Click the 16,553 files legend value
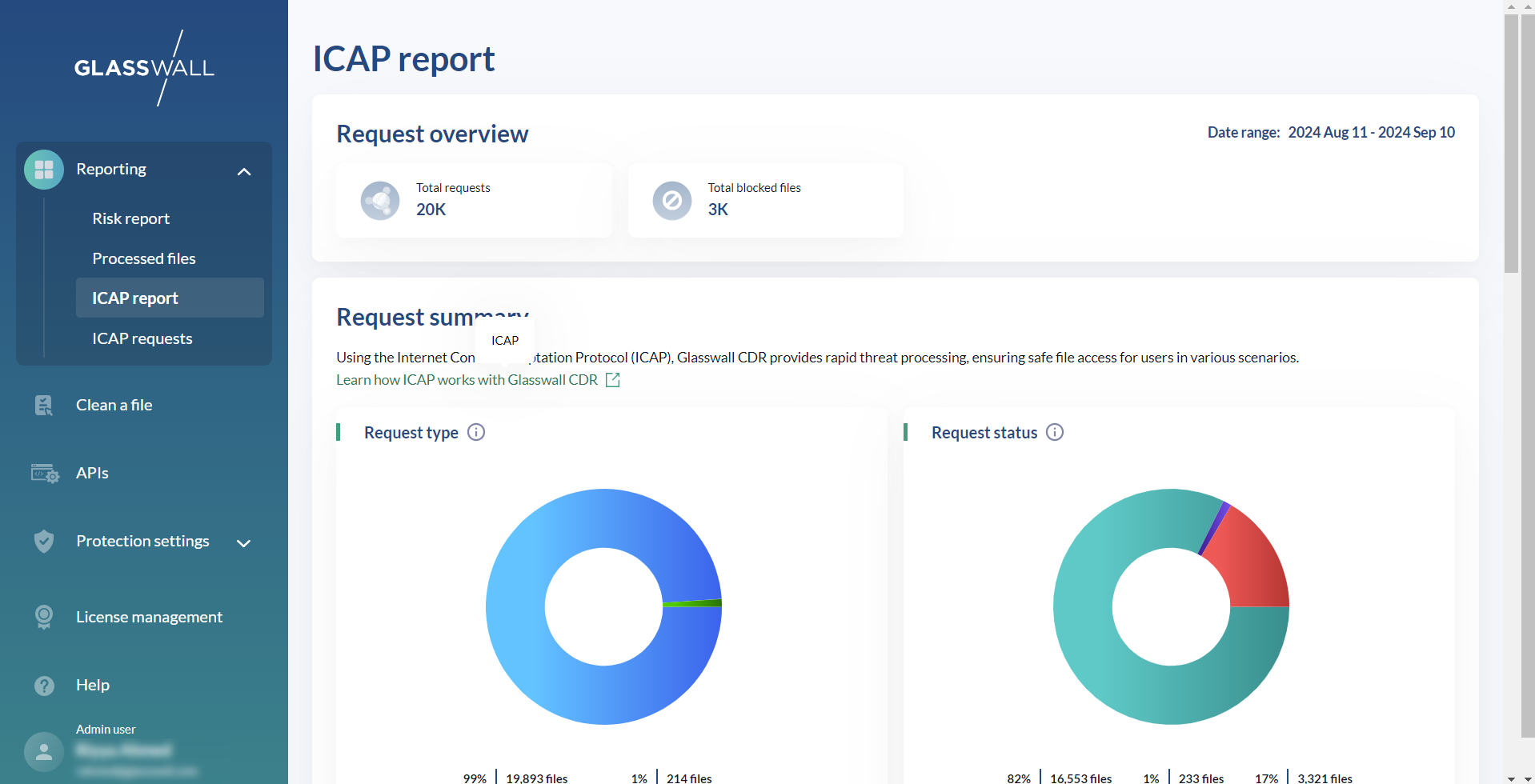 pos(1081,778)
